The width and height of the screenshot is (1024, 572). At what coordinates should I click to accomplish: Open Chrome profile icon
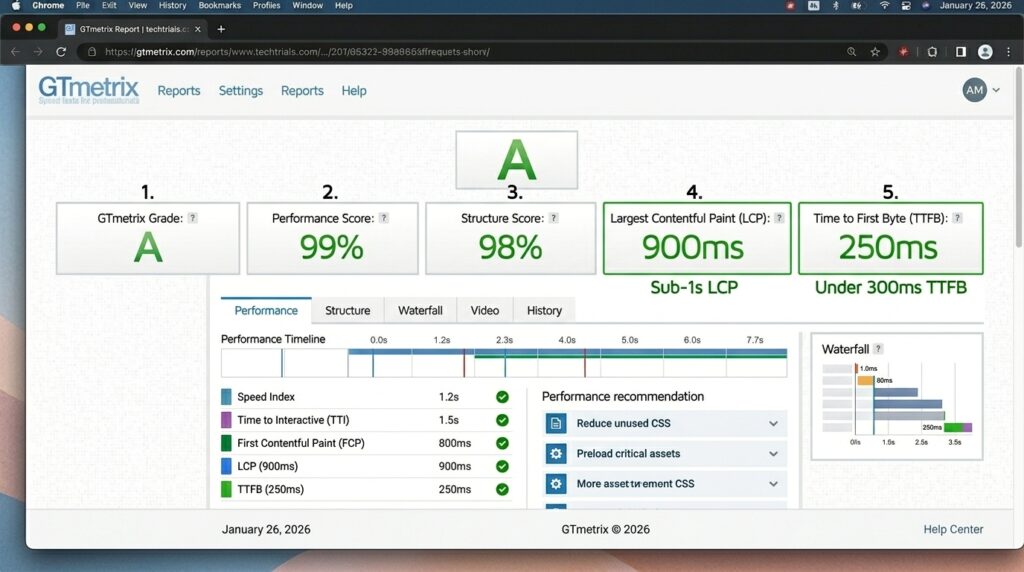985,52
